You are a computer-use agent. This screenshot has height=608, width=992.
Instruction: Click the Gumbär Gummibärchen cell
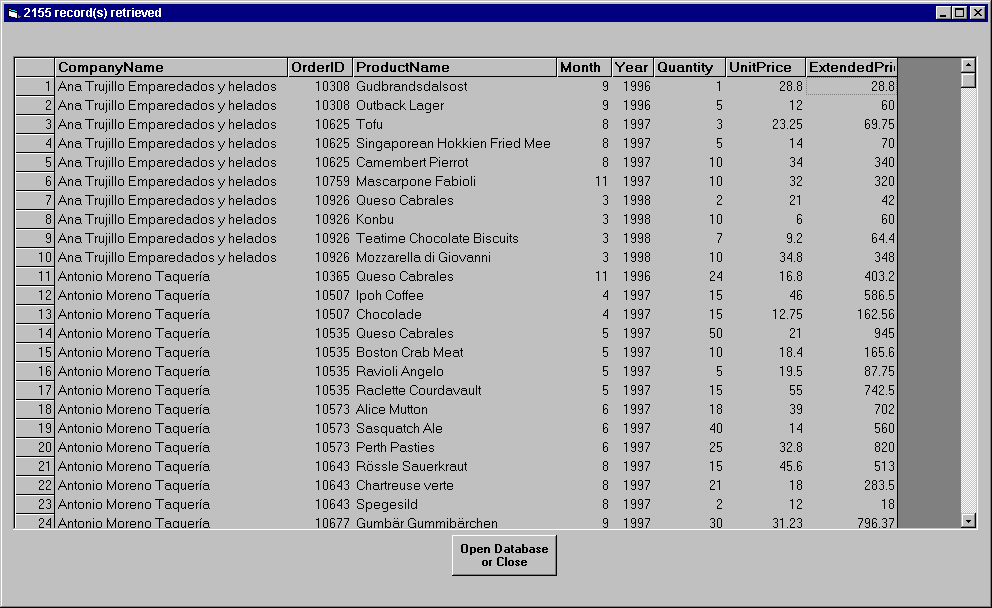click(454, 522)
